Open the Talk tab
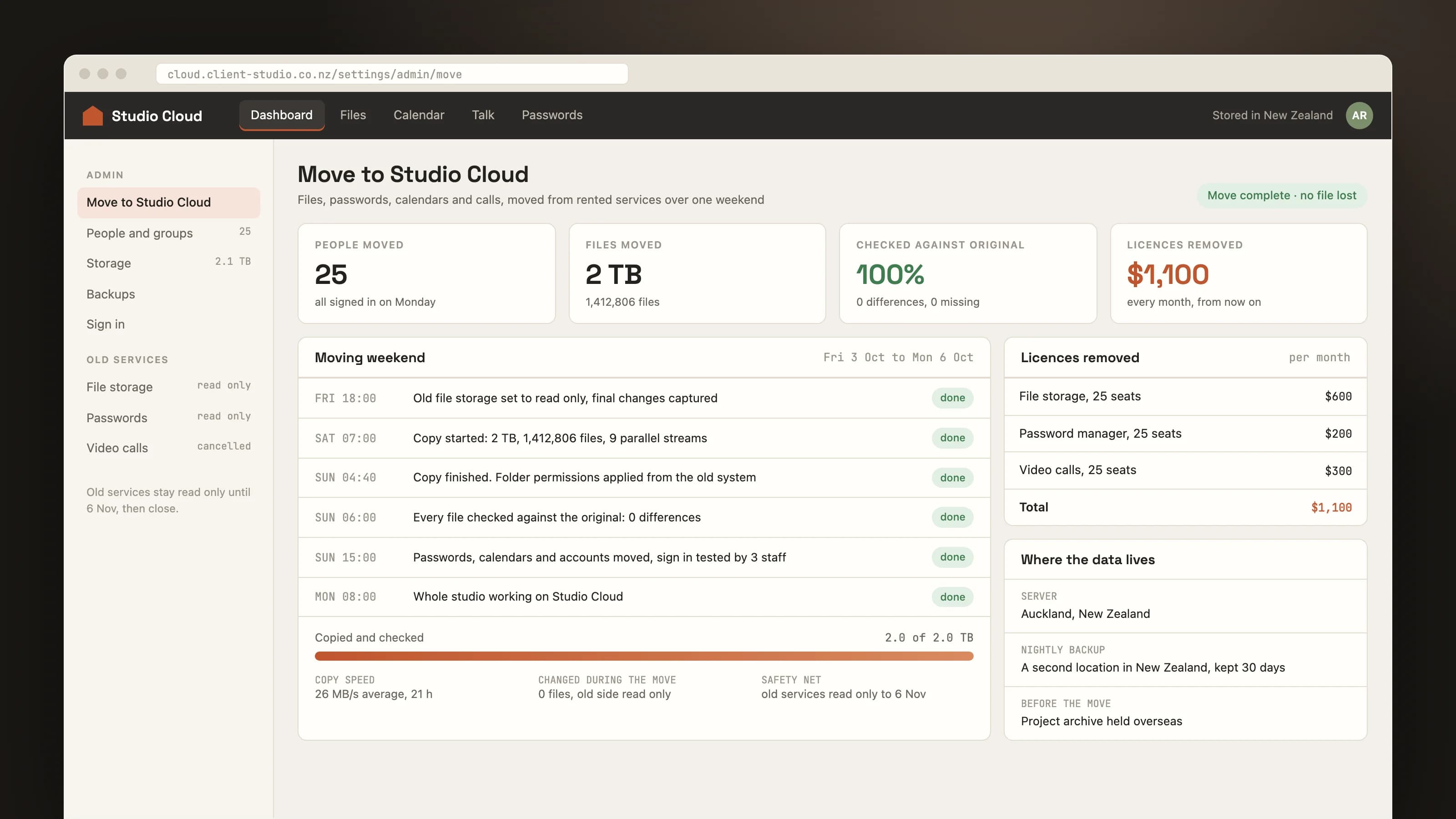This screenshot has height=819, width=1456. pyautogui.click(x=483, y=115)
